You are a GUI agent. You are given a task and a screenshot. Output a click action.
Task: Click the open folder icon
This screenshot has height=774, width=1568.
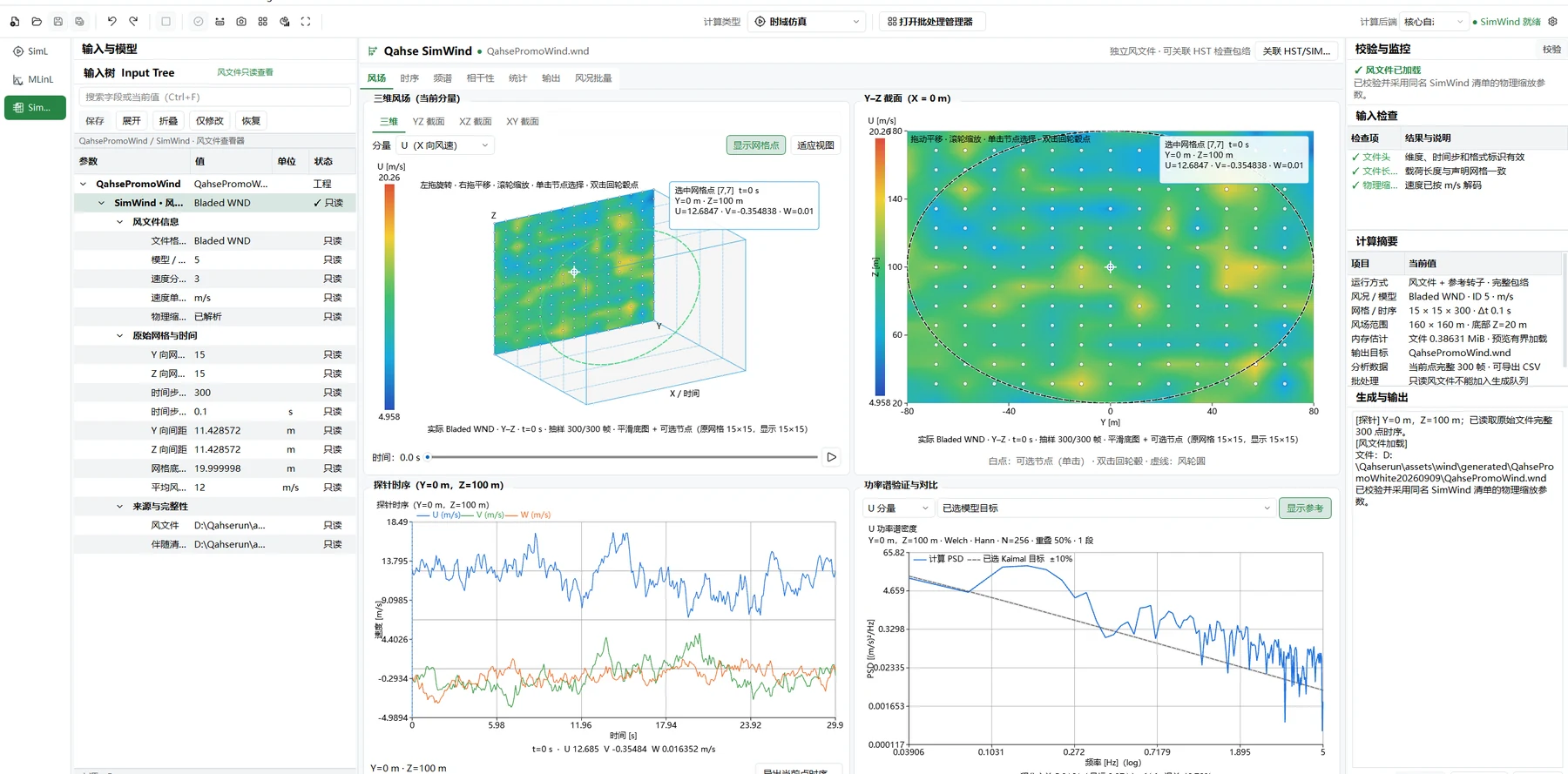(x=37, y=22)
